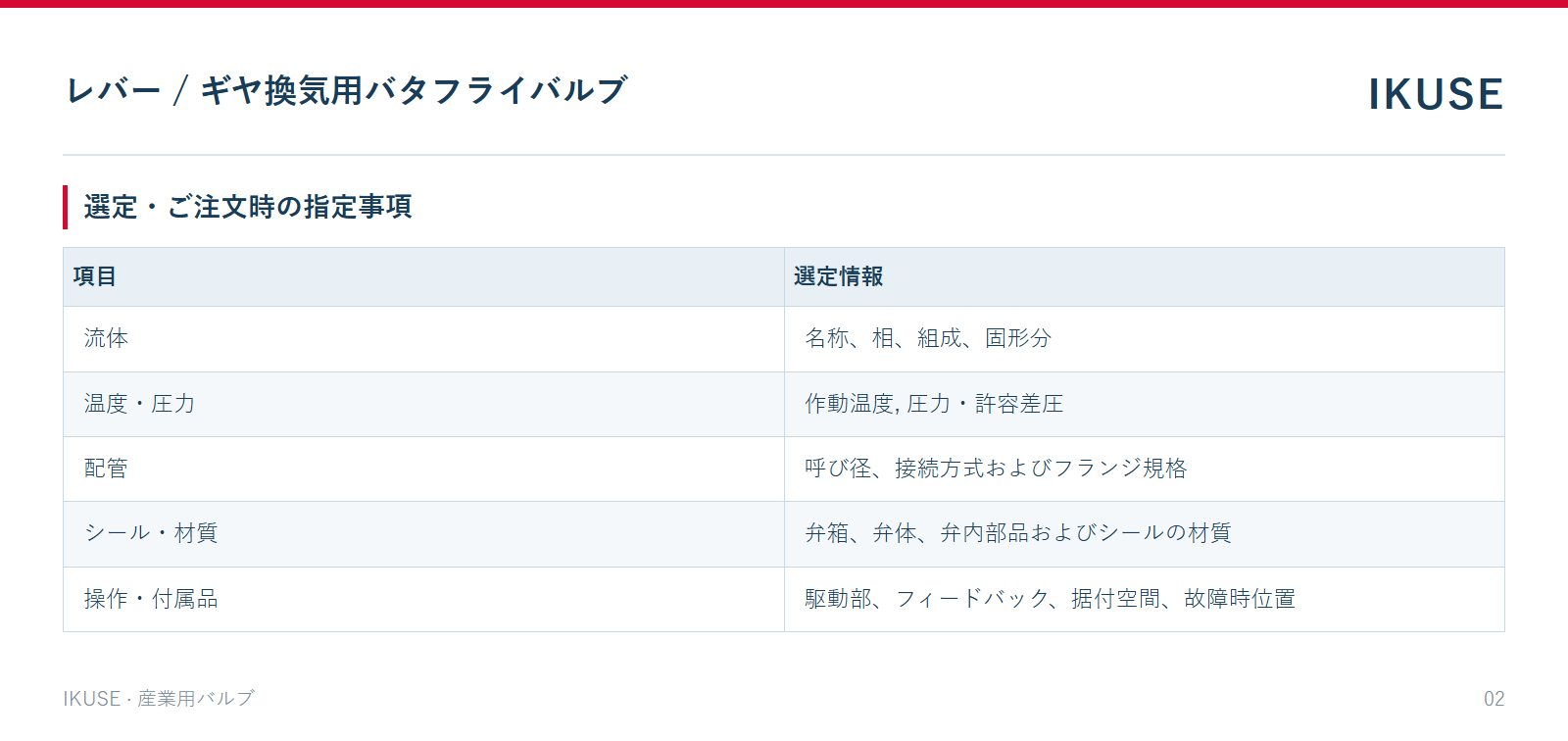The image size is (1568, 741).
Task: Select the 操作・付属品 cell
Action: point(423,599)
